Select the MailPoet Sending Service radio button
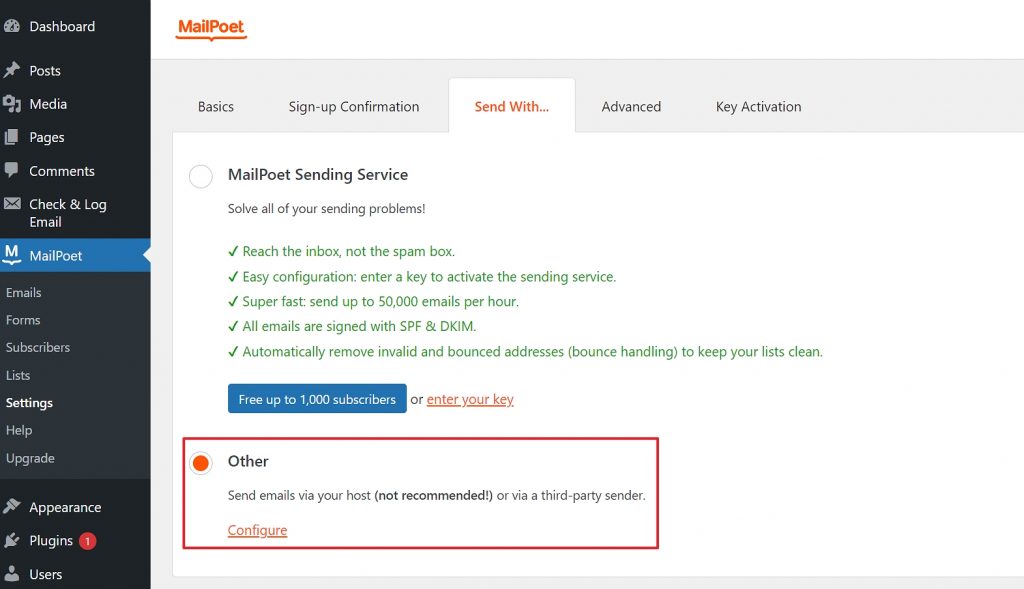Viewport: 1024px width, 589px height. click(x=200, y=176)
